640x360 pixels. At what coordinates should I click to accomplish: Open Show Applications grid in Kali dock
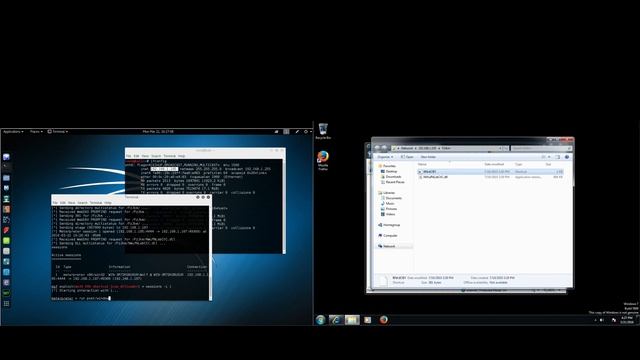click(6, 304)
